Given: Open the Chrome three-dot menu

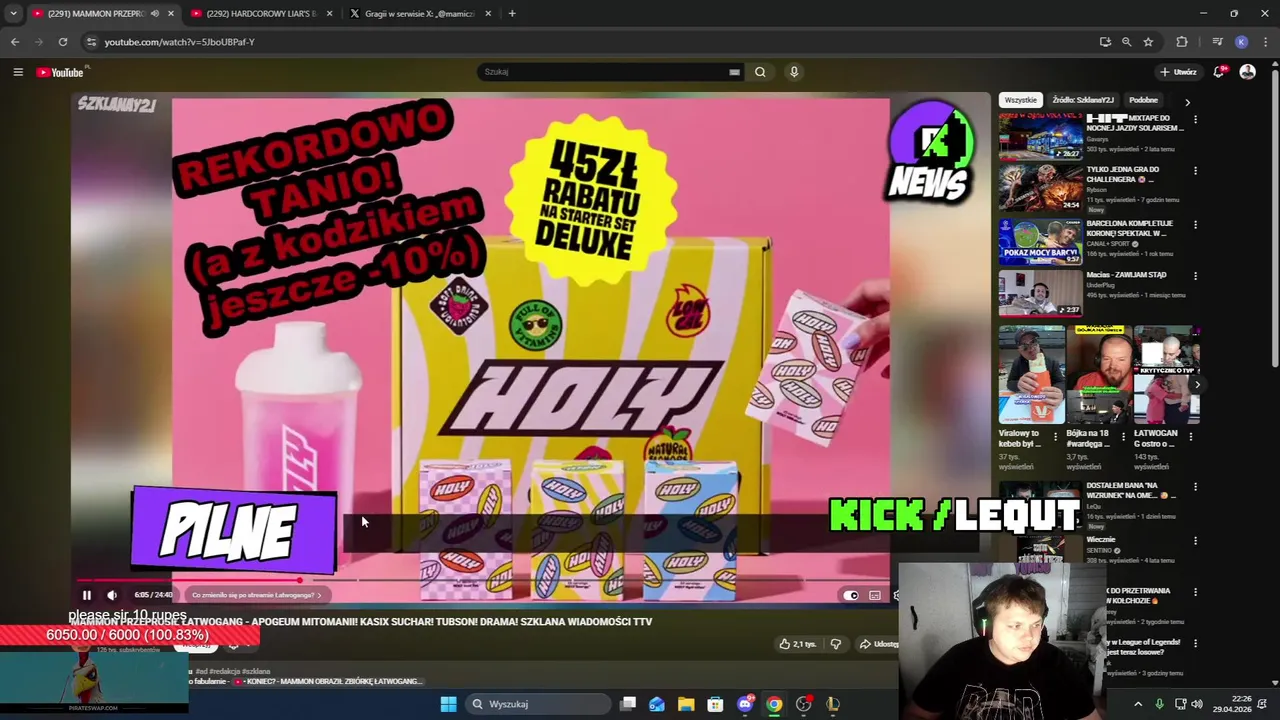Looking at the screenshot, I should pos(1266,42).
